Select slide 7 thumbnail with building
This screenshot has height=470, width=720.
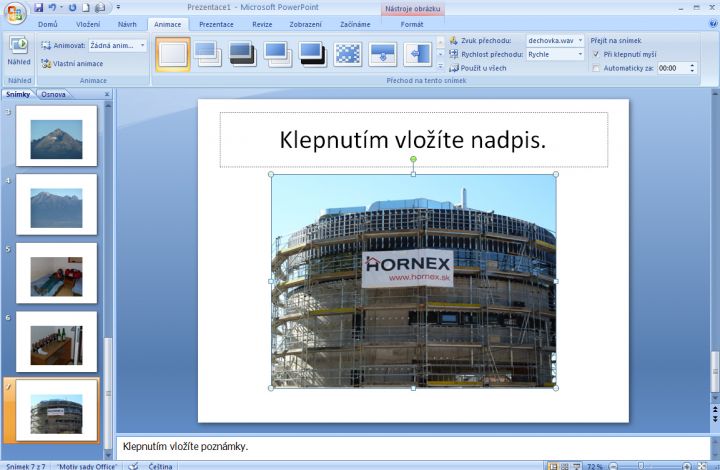coord(56,410)
